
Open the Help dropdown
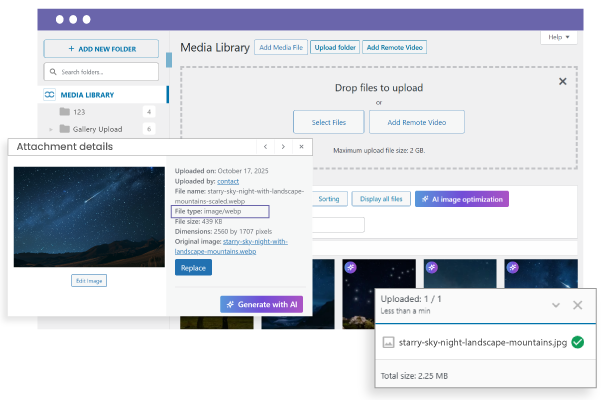pyautogui.click(x=559, y=37)
